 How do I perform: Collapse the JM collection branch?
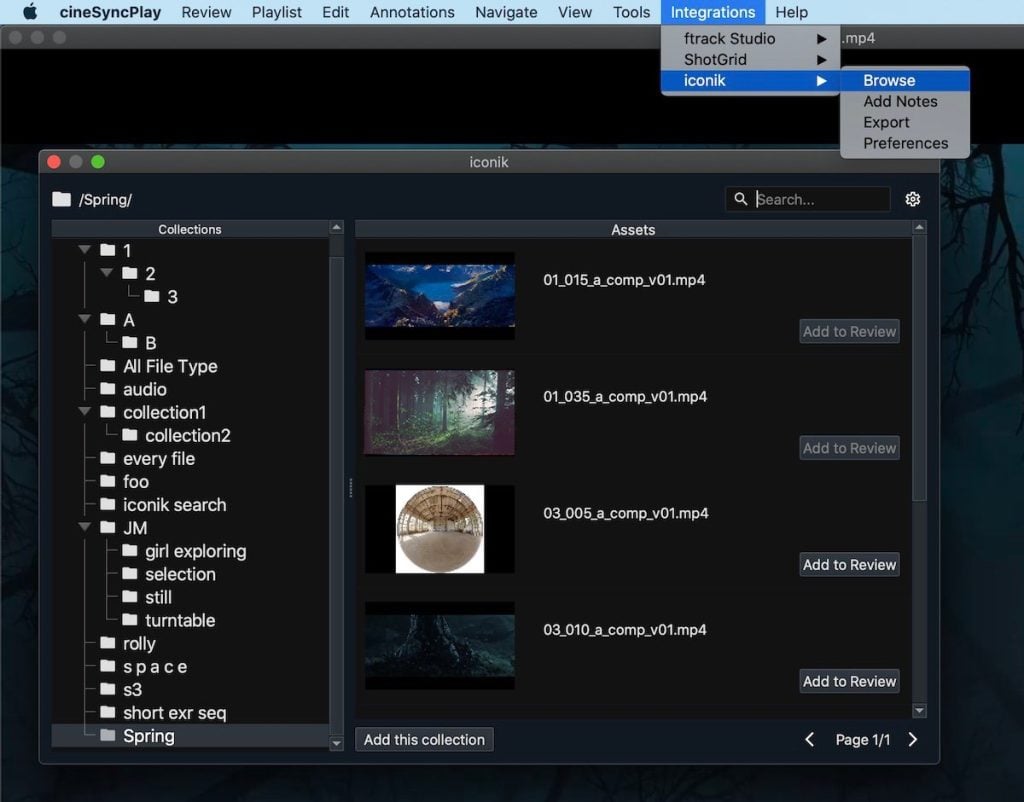pyautogui.click(x=84, y=527)
